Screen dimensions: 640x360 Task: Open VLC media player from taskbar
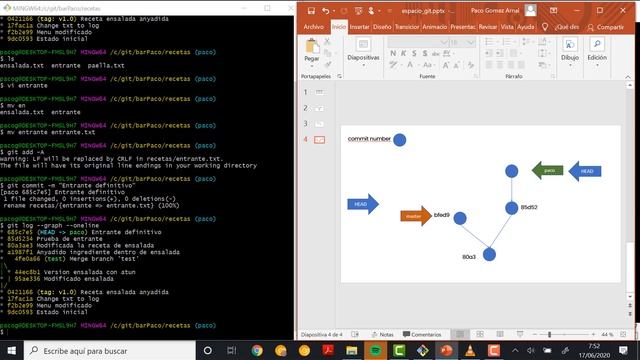tap(470, 351)
